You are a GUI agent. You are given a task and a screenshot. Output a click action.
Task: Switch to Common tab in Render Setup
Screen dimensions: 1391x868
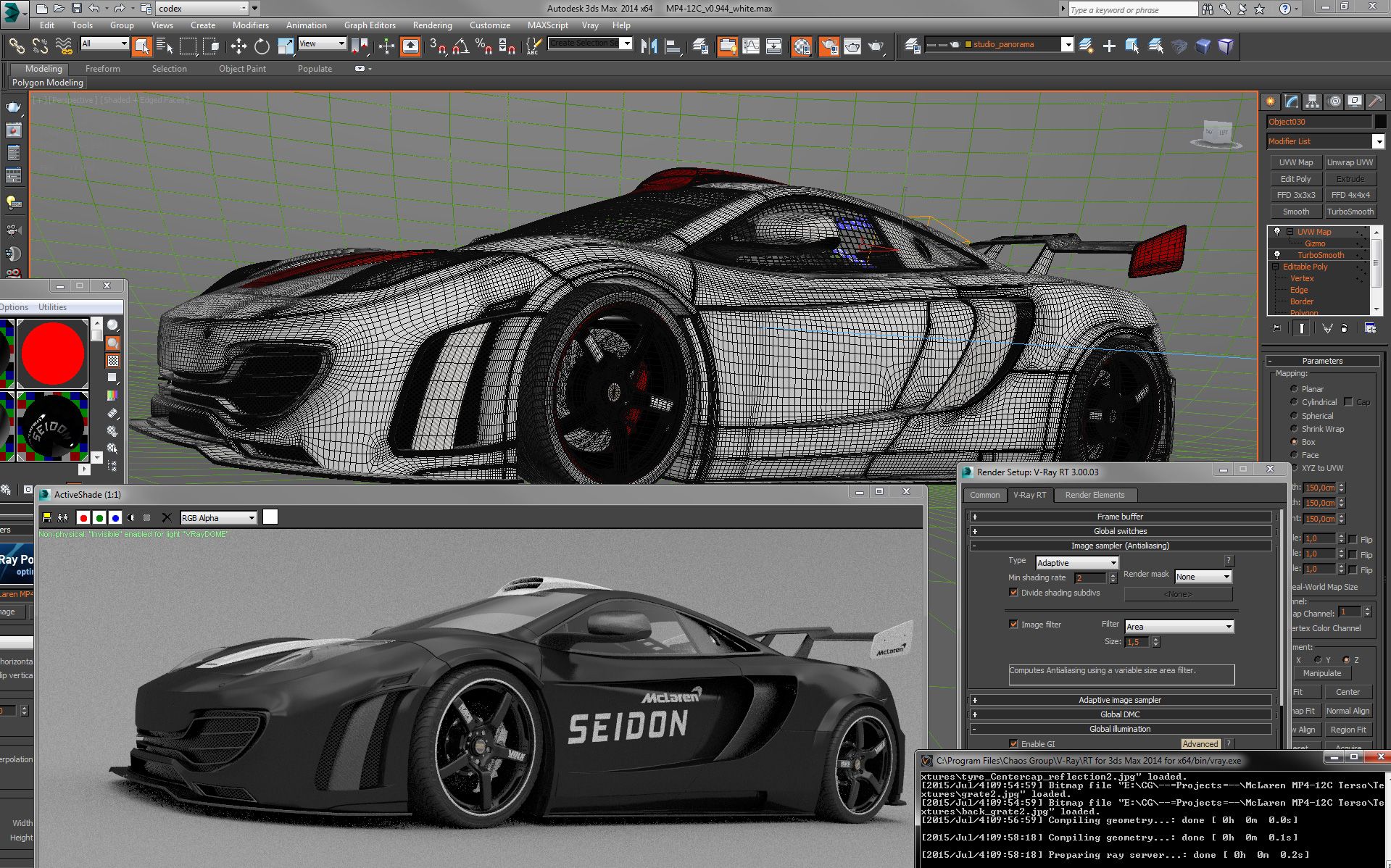(984, 495)
